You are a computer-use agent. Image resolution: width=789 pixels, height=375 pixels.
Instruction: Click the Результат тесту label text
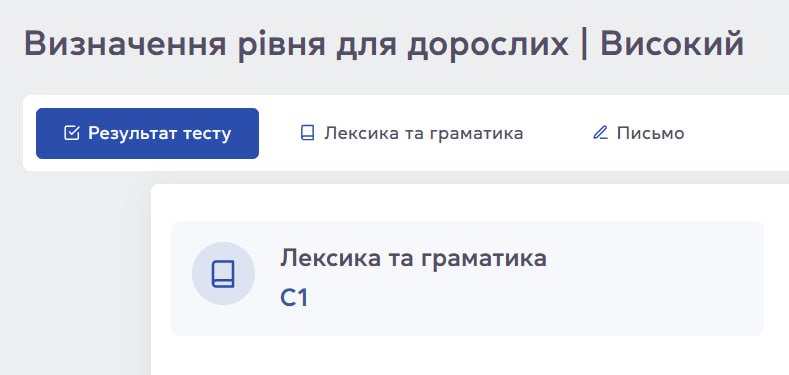click(160, 133)
